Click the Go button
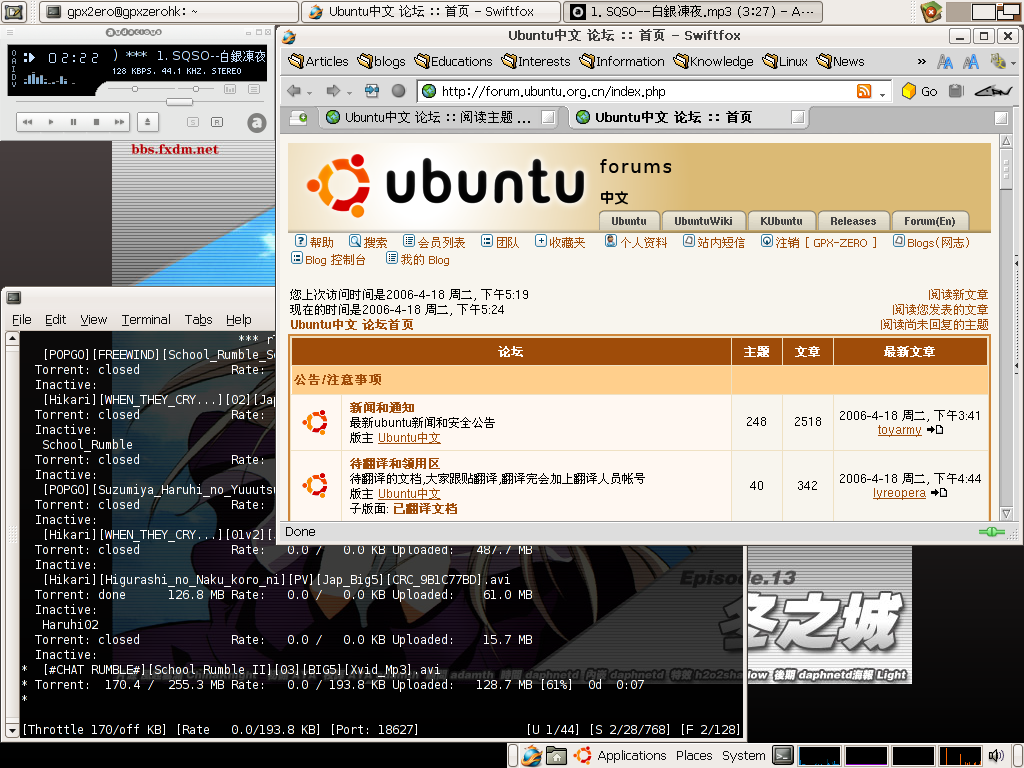1024x768 pixels. (920, 91)
